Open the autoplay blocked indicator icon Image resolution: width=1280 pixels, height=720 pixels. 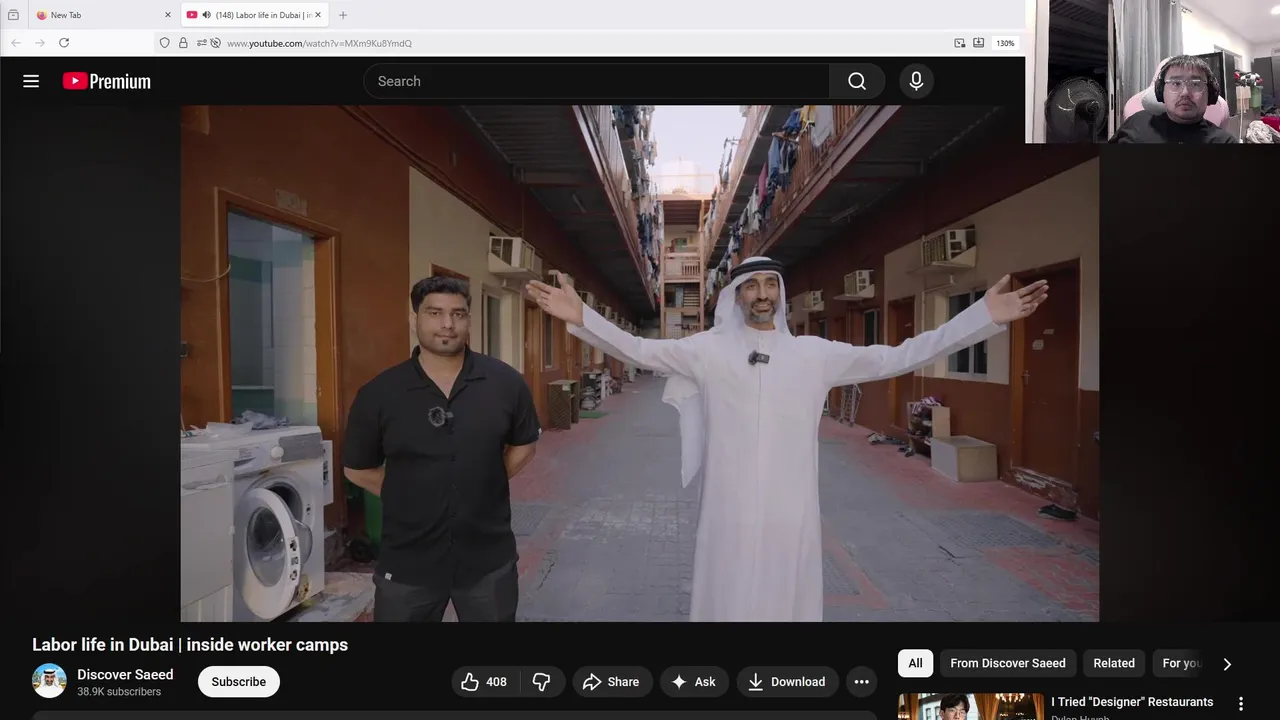[x=215, y=43]
